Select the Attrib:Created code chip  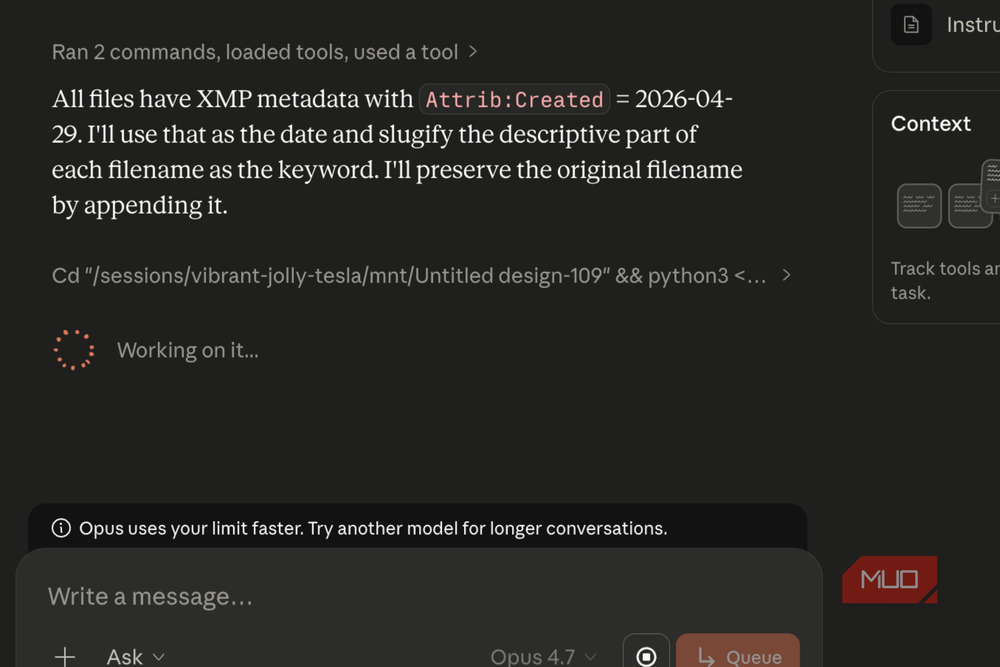(514, 99)
